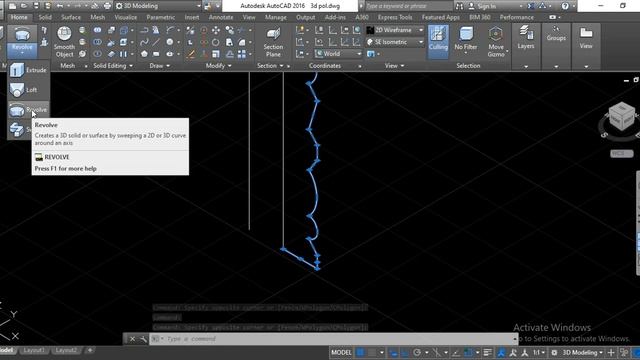Screen dimensions: 640x360
Task: Click the Revolve main ribbon button
Action: (22, 41)
